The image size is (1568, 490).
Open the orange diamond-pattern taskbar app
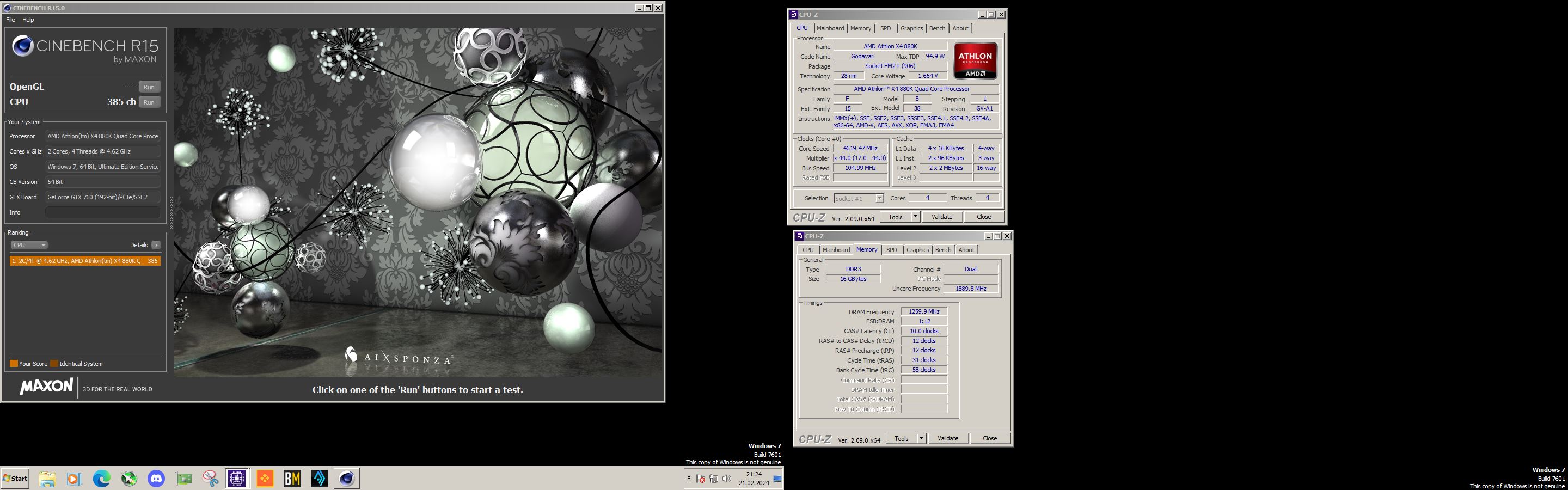(265, 479)
